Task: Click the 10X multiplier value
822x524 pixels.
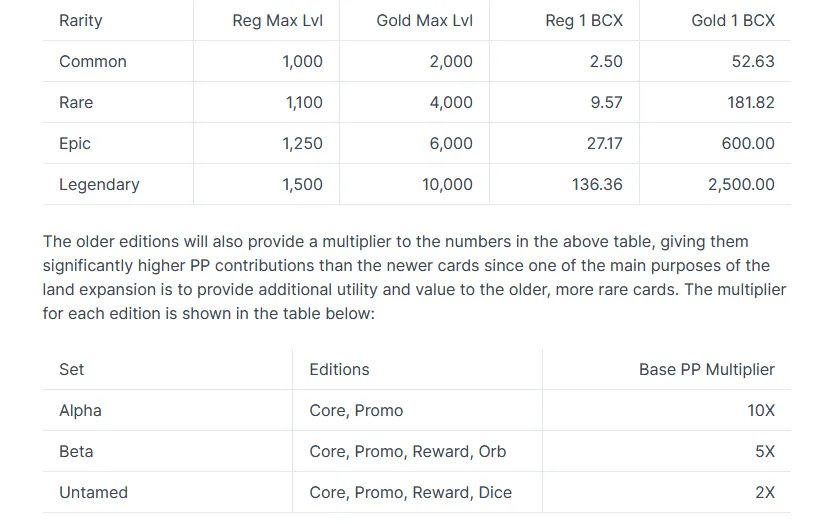Action: [x=761, y=410]
